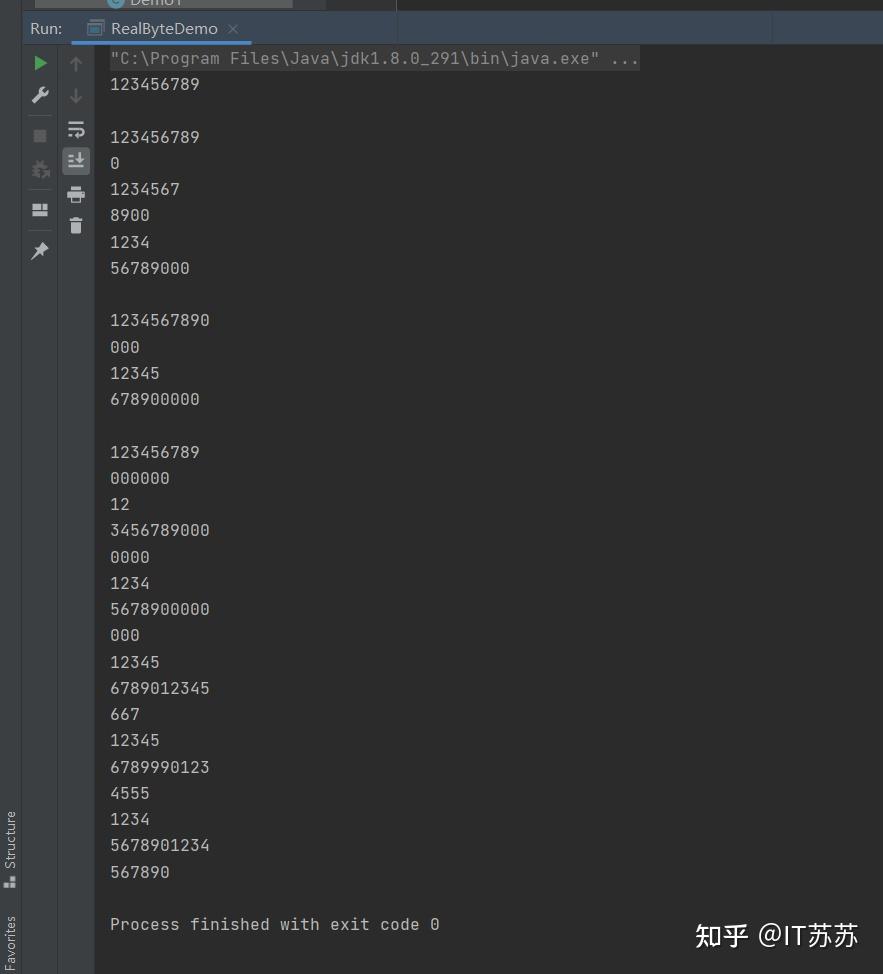Open the Favorites tool window
The image size is (883, 974).
coord(10,943)
